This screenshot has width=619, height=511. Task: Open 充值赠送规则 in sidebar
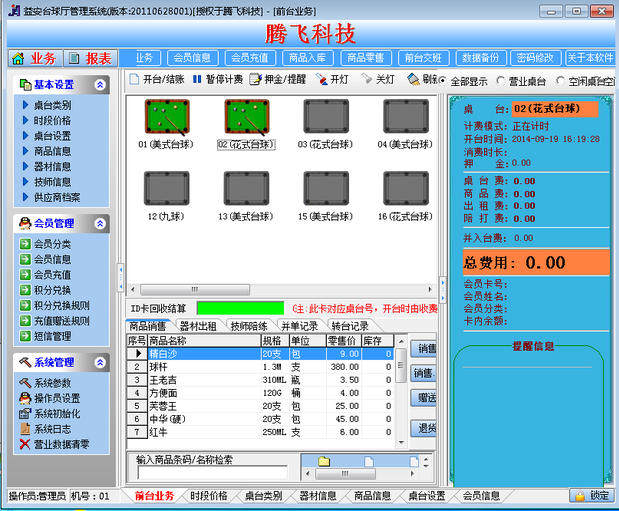pos(54,321)
